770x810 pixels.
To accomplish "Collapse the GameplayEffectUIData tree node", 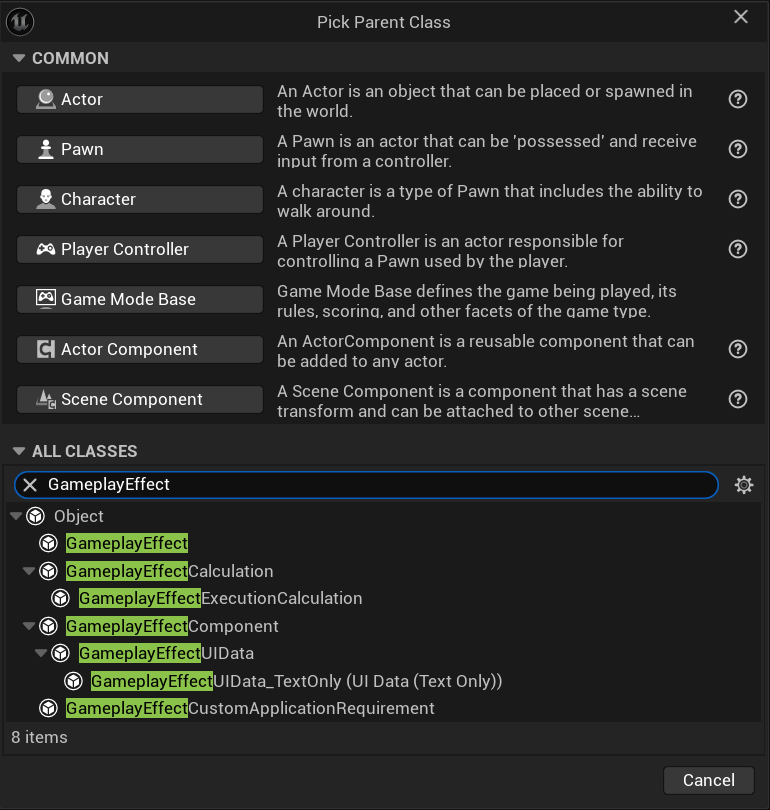I will click(x=41, y=653).
